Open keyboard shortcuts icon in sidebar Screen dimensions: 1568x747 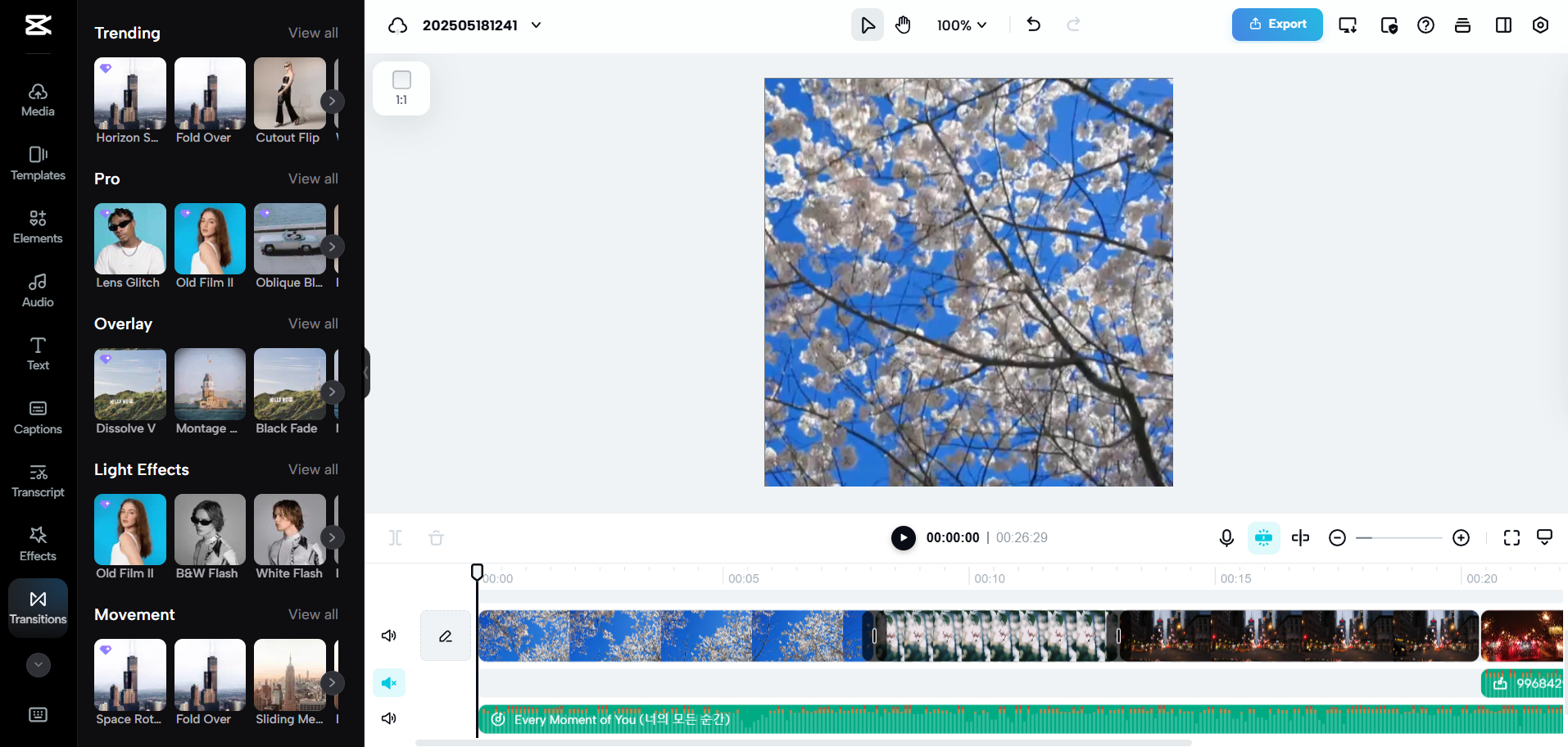38,715
